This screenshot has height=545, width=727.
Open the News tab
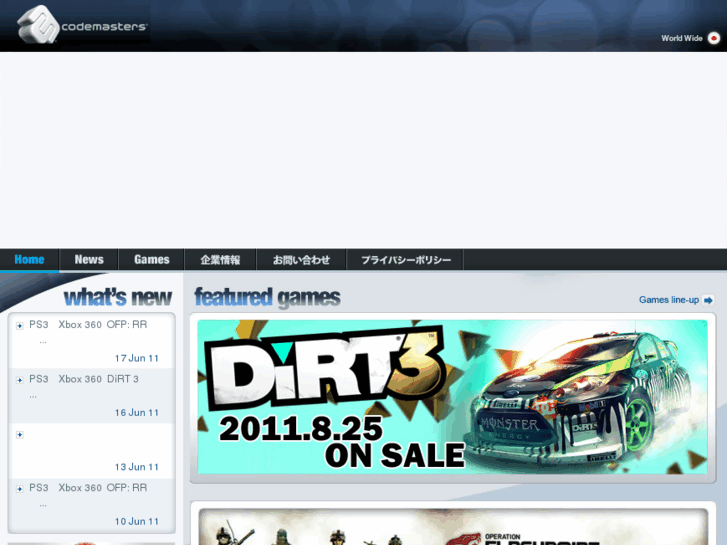[89, 259]
